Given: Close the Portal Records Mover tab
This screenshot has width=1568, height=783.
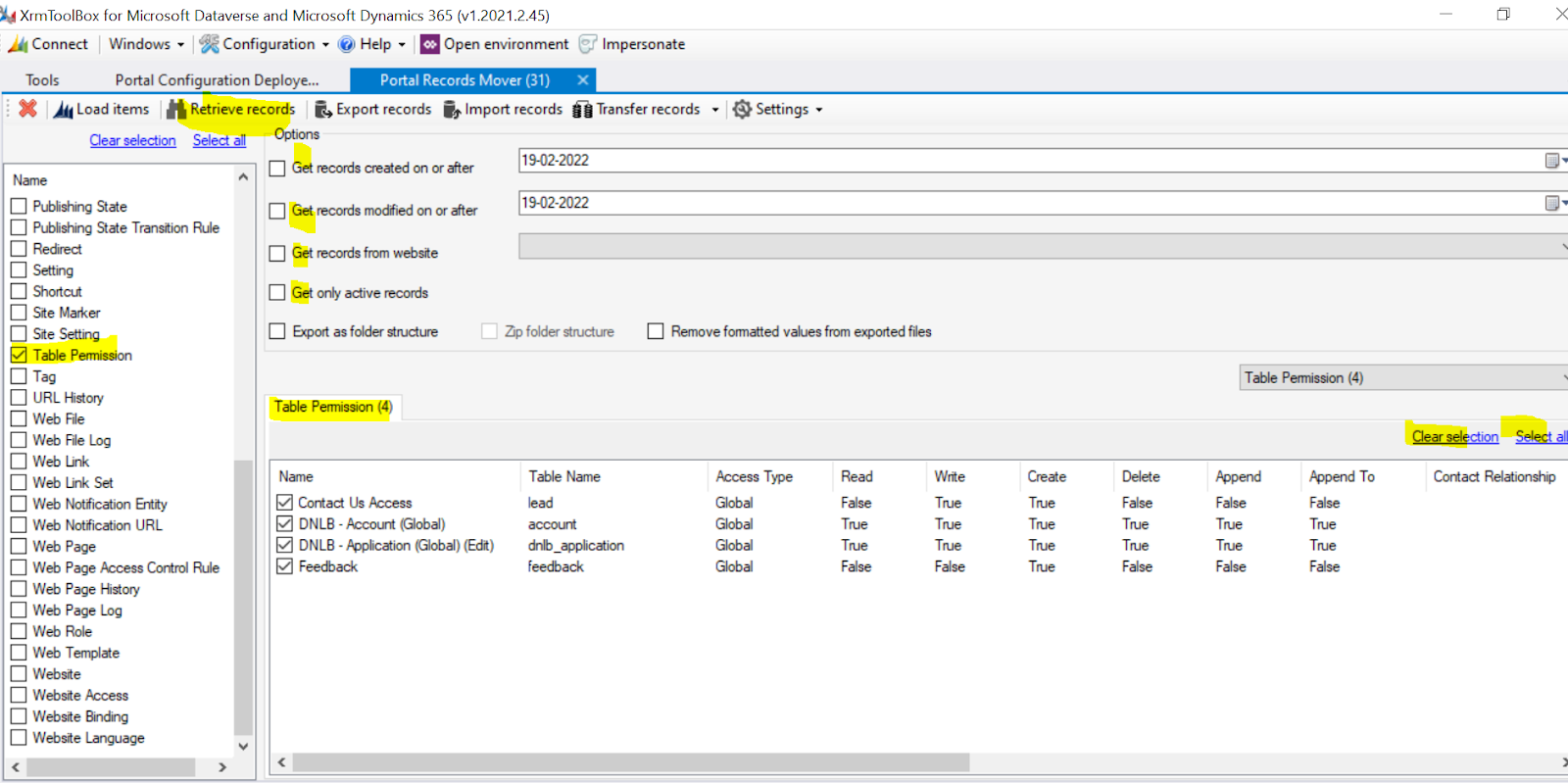Looking at the screenshot, I should click(x=583, y=80).
